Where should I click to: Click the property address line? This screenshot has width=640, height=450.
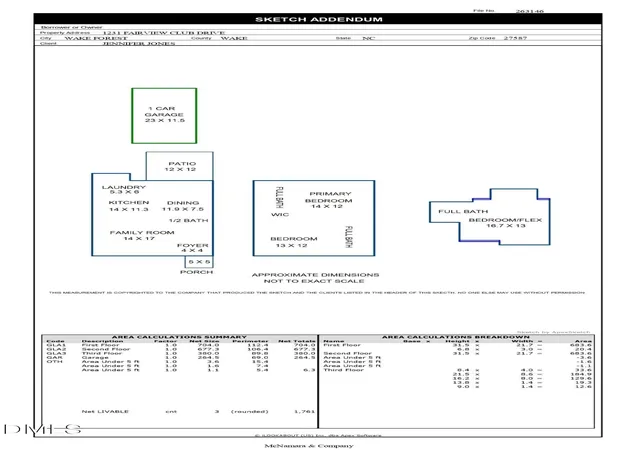click(x=163, y=33)
